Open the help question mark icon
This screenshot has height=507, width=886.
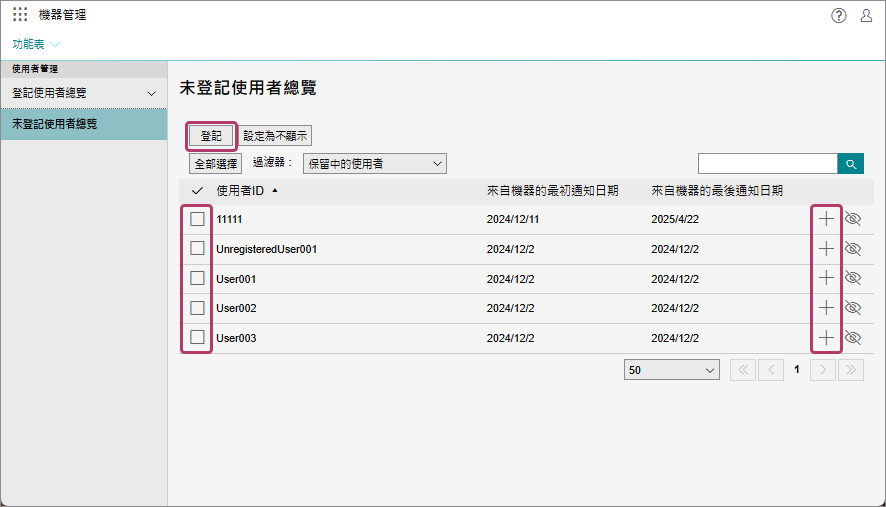click(839, 15)
